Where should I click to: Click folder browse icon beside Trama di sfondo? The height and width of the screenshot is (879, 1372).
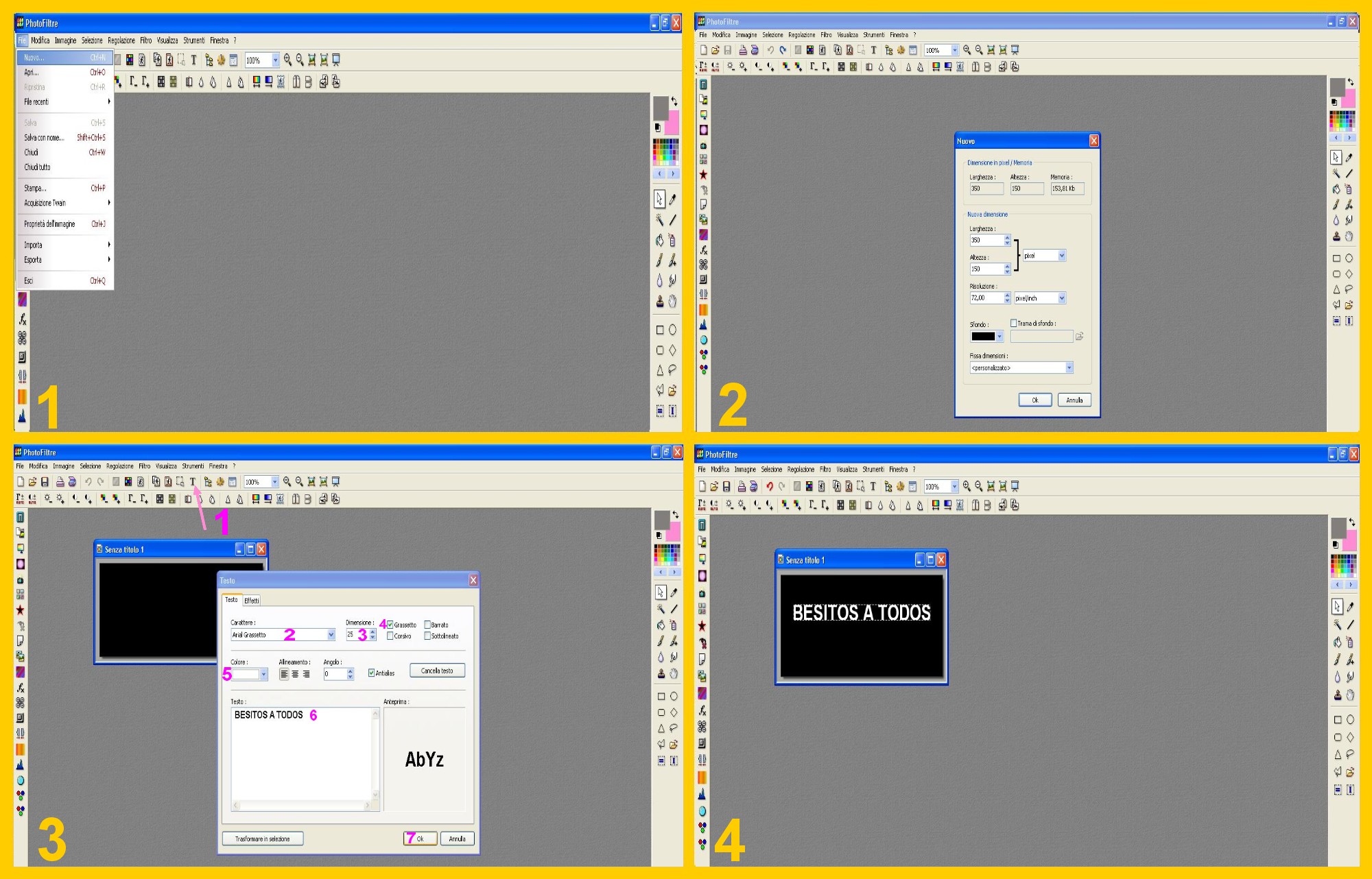pos(1079,336)
